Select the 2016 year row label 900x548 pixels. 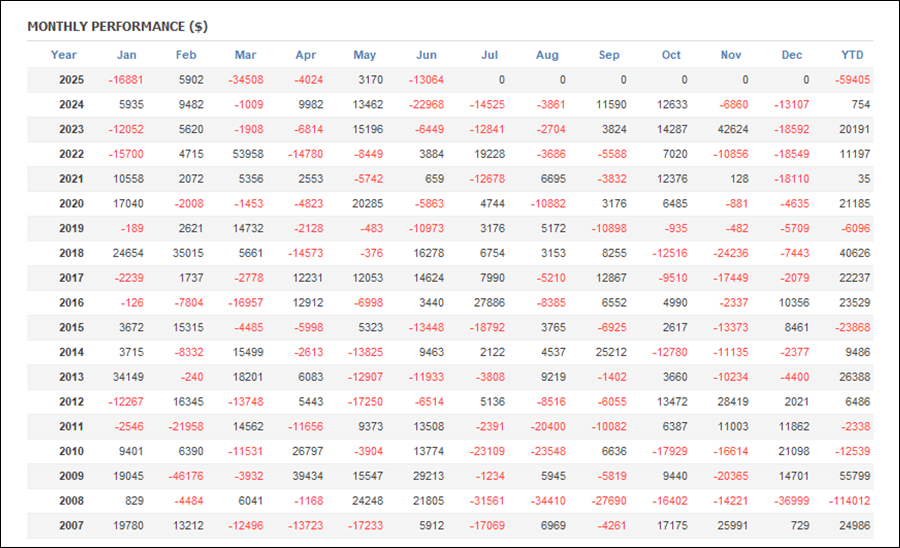[71, 302]
